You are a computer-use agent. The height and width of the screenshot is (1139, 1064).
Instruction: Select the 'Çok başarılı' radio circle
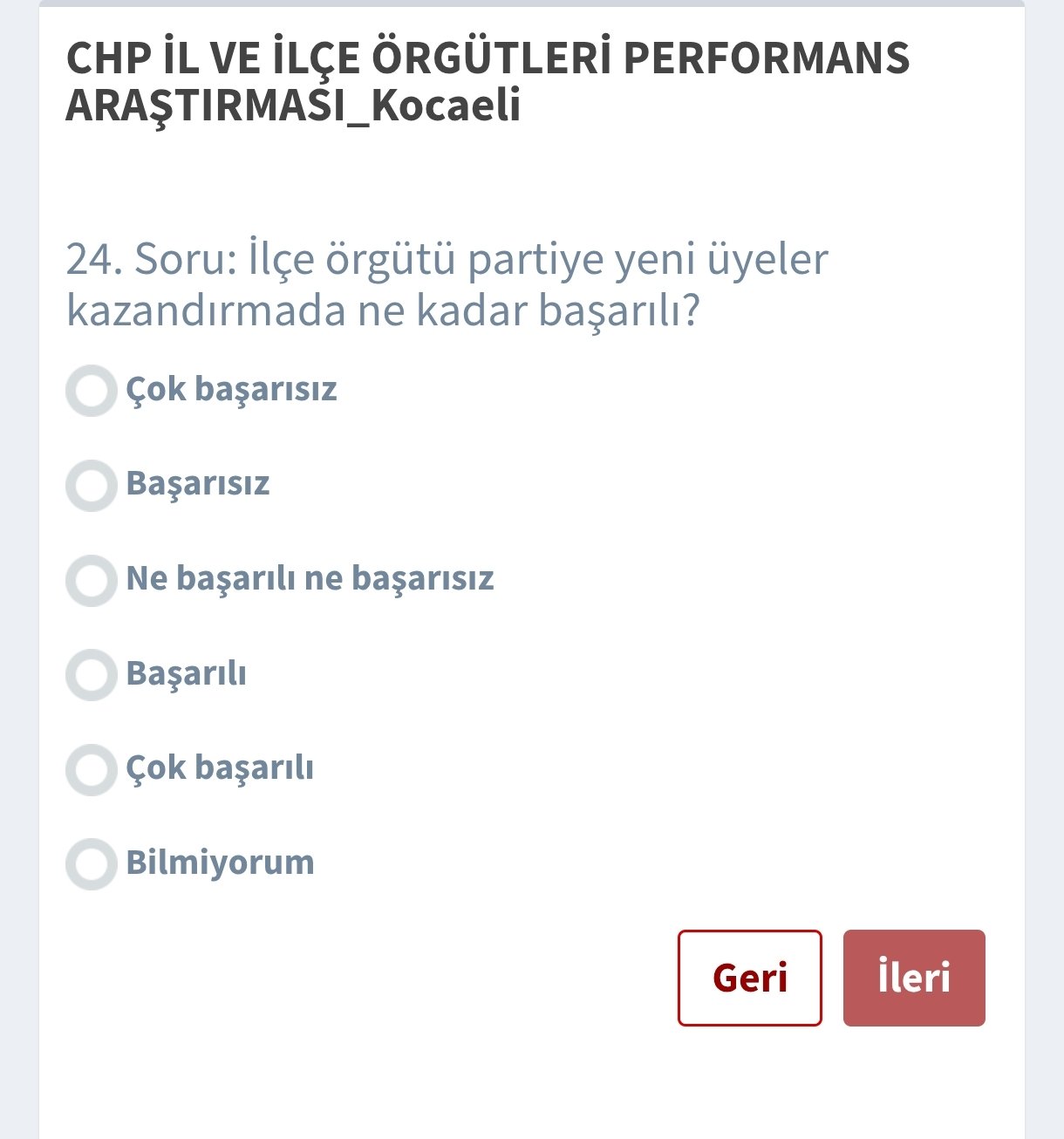[92, 769]
